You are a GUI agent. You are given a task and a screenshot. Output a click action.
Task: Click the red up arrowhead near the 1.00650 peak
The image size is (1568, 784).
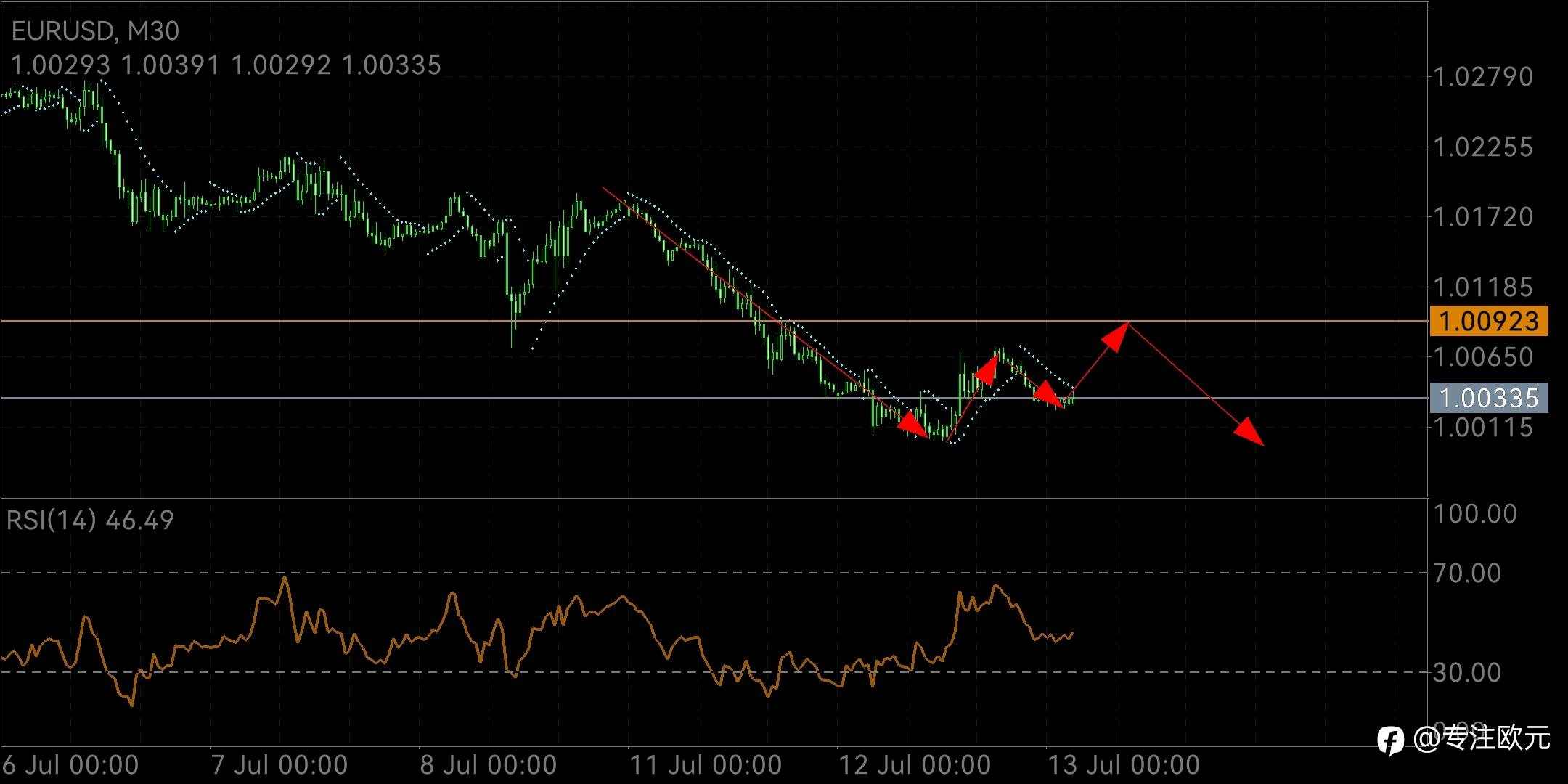[x=987, y=369]
